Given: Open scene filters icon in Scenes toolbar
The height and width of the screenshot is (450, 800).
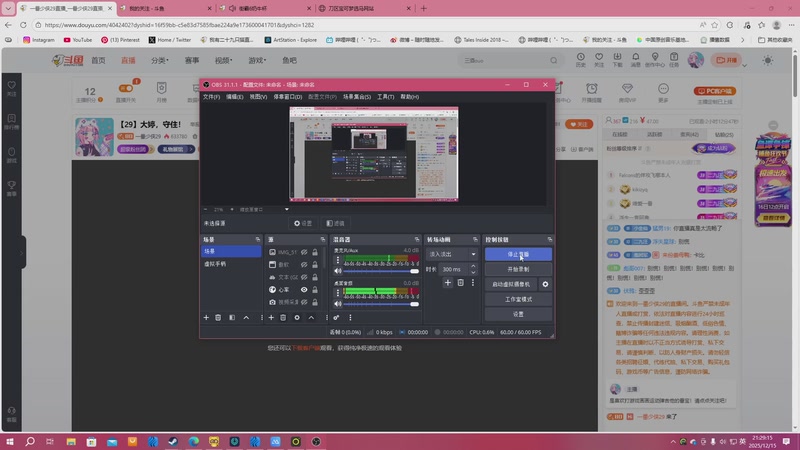Looking at the screenshot, I should click(232, 317).
